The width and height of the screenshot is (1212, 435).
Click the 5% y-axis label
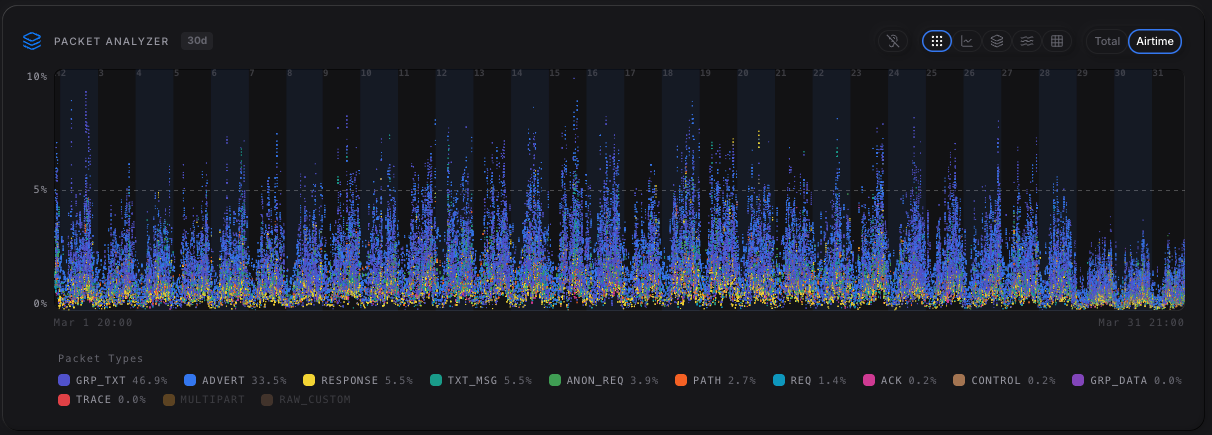40,189
